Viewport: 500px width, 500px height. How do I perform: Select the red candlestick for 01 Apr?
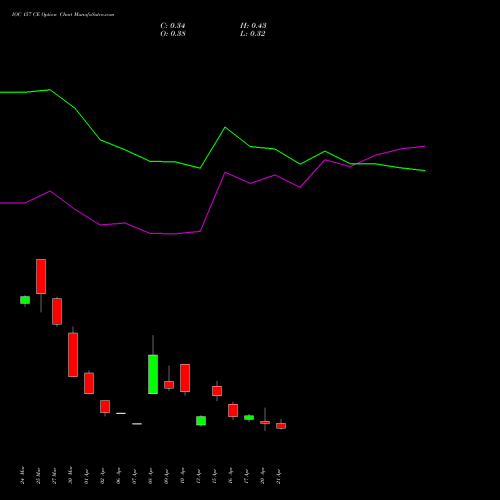point(89,383)
